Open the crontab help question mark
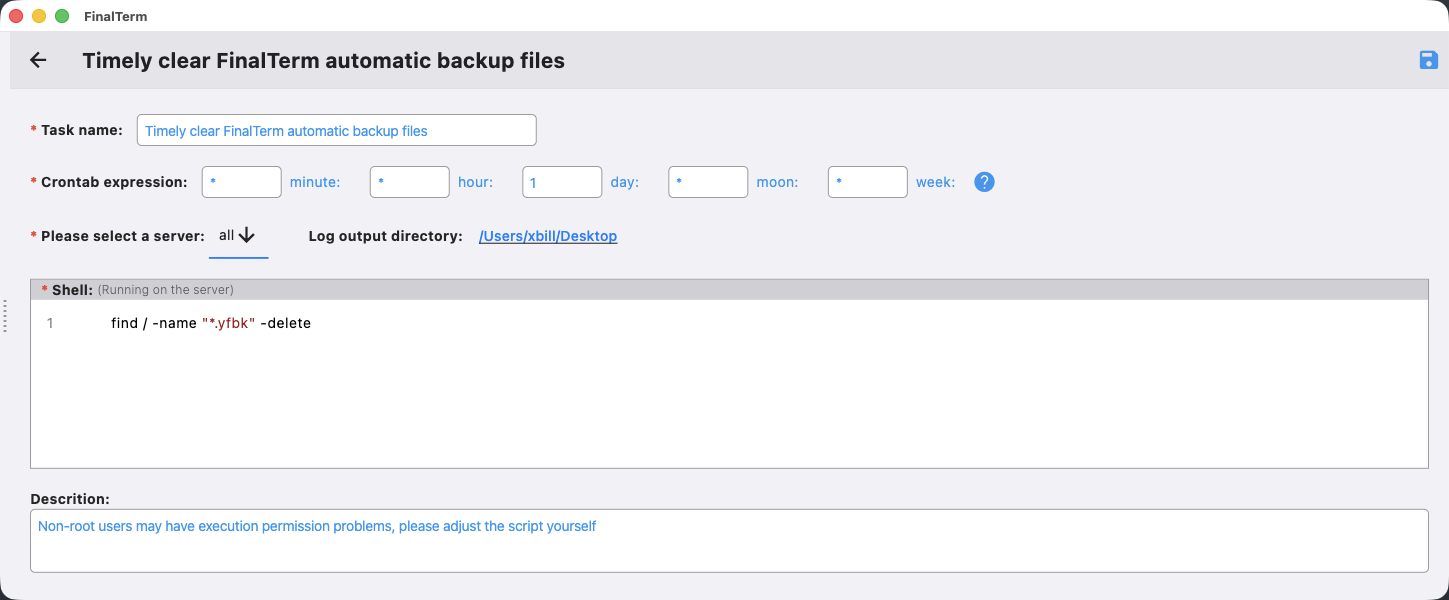Image resolution: width=1449 pixels, height=600 pixels. pyautogui.click(x=984, y=182)
